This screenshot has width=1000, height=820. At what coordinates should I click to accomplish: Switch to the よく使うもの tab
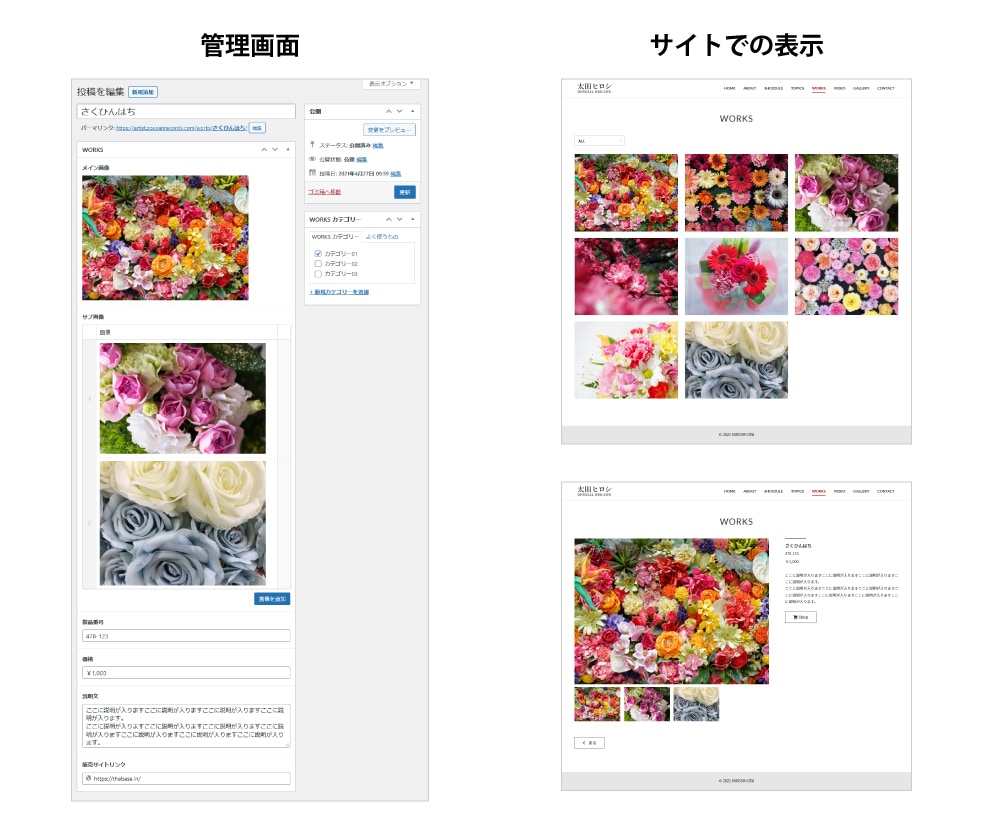tap(381, 237)
